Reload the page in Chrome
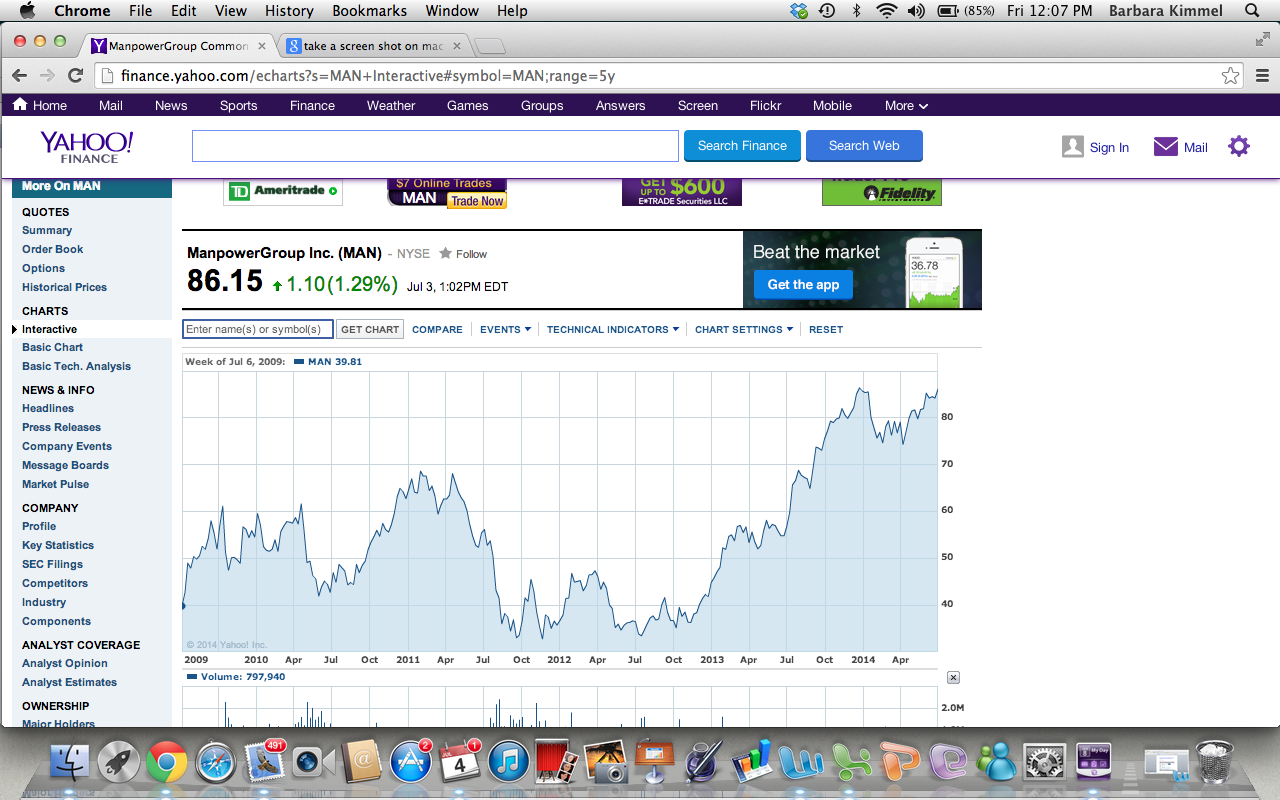The width and height of the screenshot is (1280, 800). click(75, 76)
